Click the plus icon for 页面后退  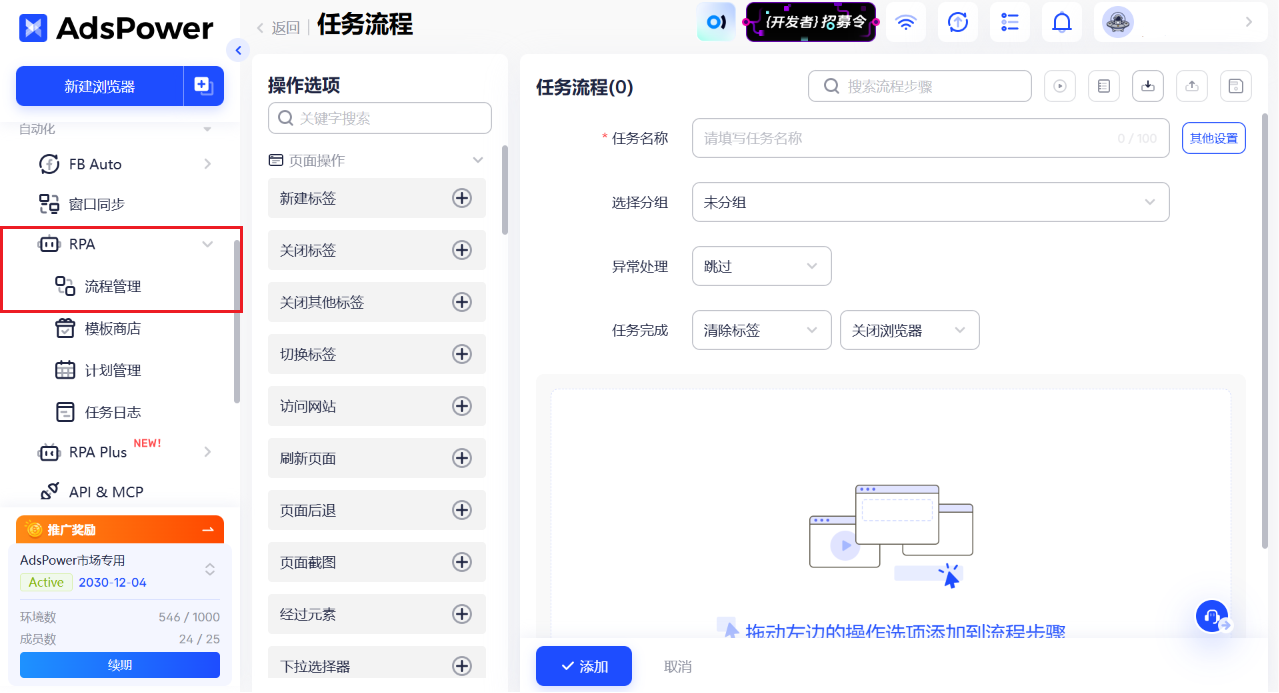pyautogui.click(x=462, y=510)
